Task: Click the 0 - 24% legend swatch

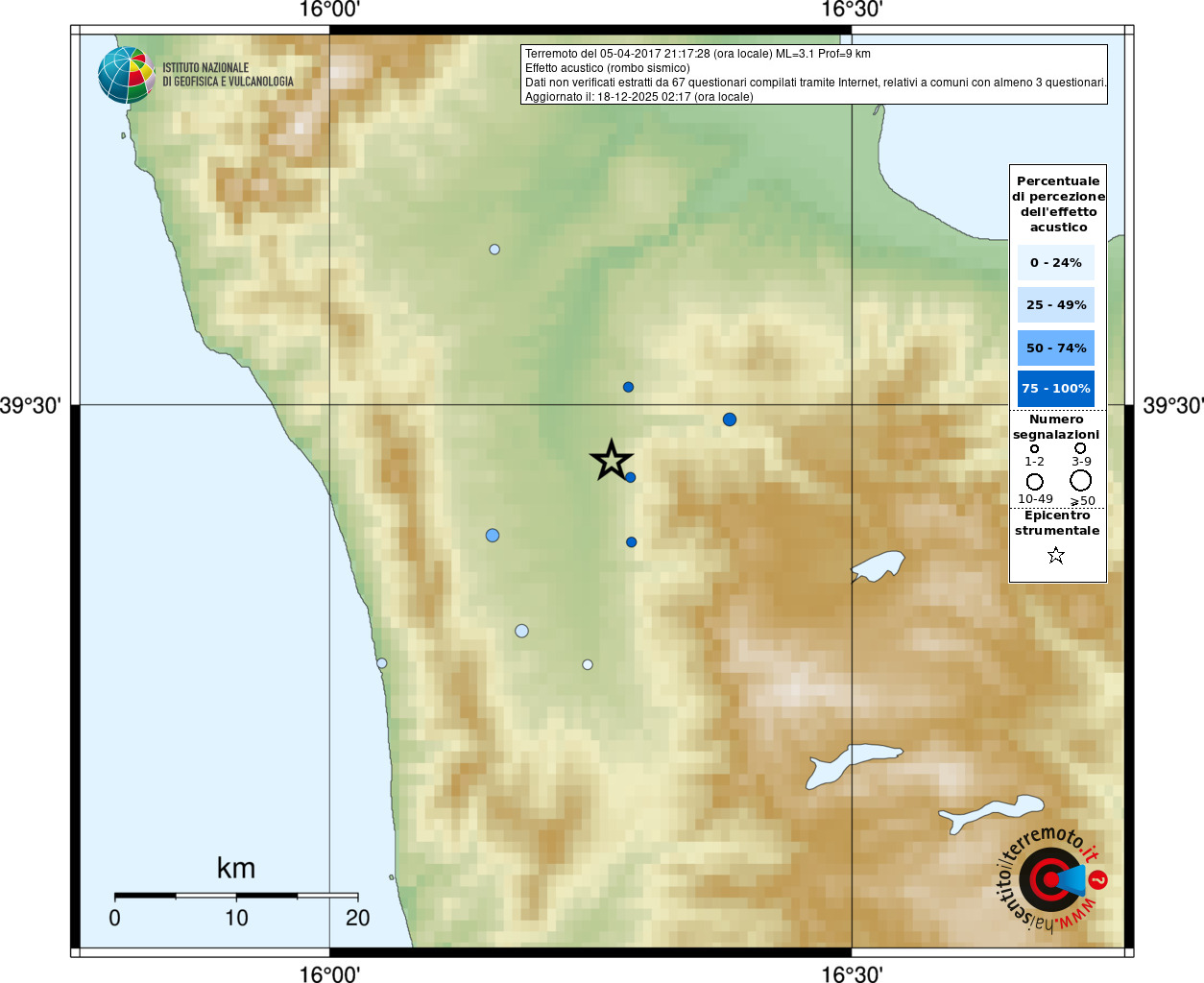Action: [x=1056, y=262]
